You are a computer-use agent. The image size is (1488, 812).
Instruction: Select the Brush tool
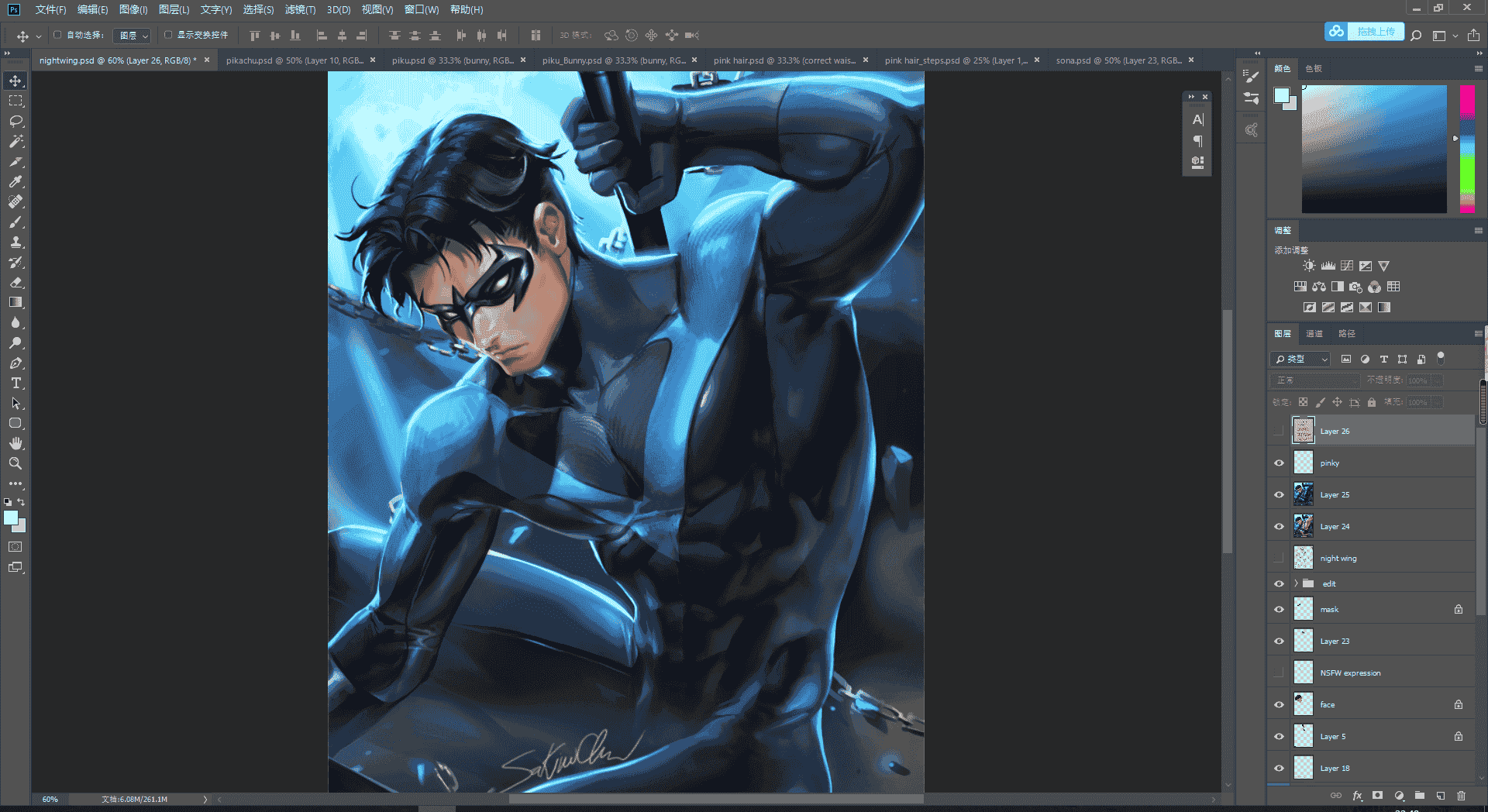[15, 222]
